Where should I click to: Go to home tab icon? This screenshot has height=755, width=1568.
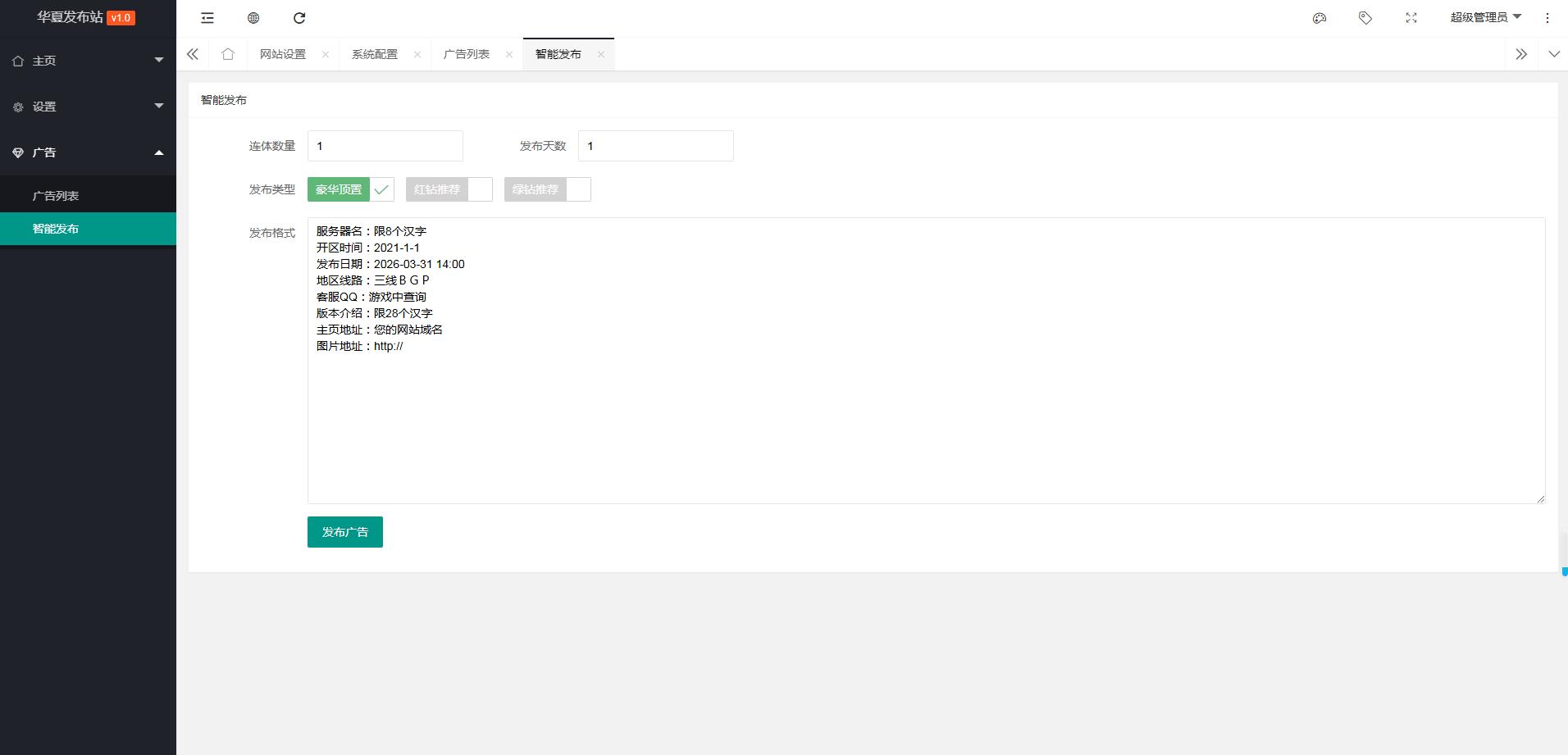pos(228,54)
